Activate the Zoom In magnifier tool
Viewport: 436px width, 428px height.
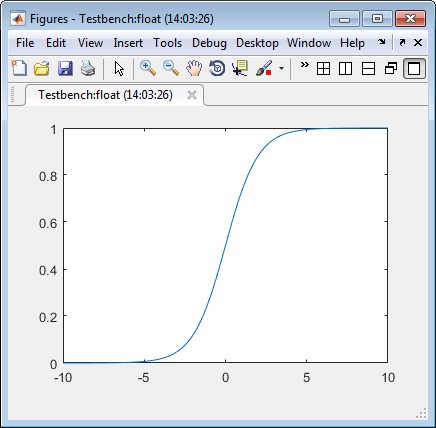click(x=148, y=68)
